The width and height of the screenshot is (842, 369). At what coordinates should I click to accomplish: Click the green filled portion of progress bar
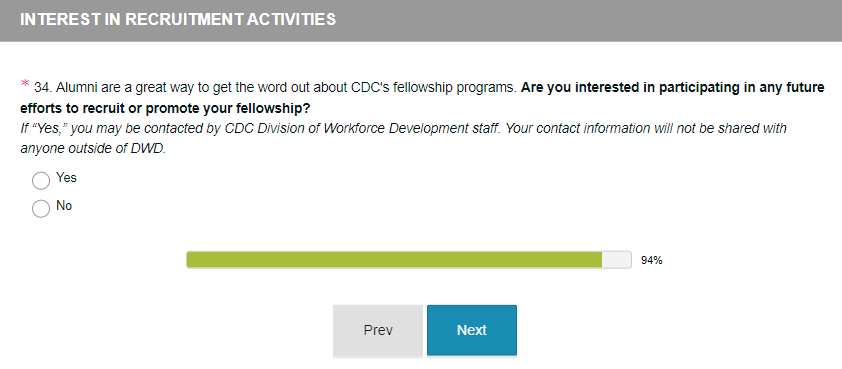[x=394, y=259]
